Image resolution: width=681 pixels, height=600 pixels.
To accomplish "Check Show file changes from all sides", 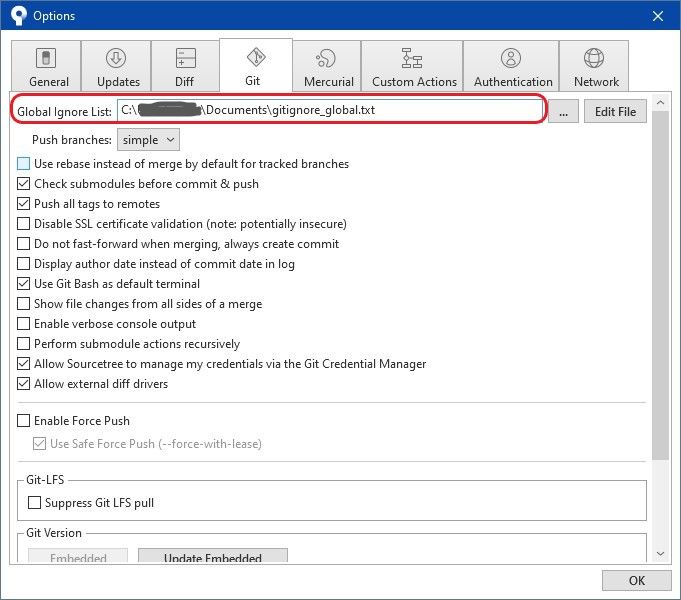I will [x=23, y=304].
